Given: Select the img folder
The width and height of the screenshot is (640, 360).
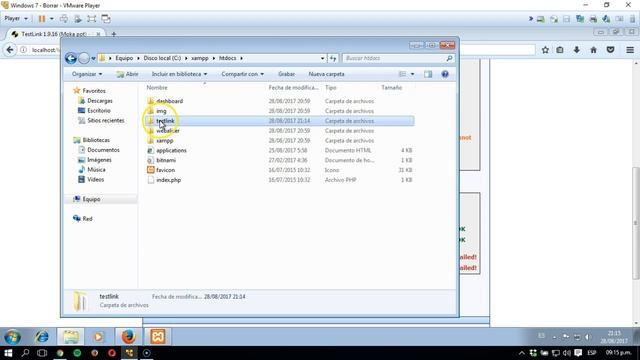Looking at the screenshot, I should coord(161,111).
